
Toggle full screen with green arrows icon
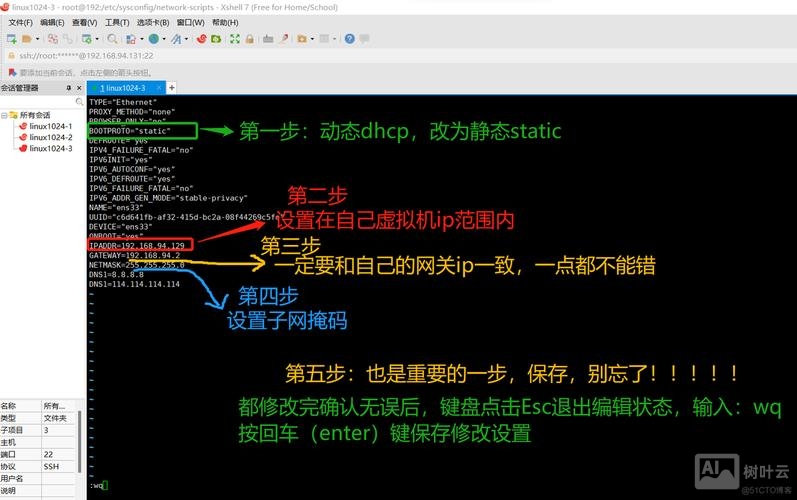pyautogui.click(x=234, y=39)
